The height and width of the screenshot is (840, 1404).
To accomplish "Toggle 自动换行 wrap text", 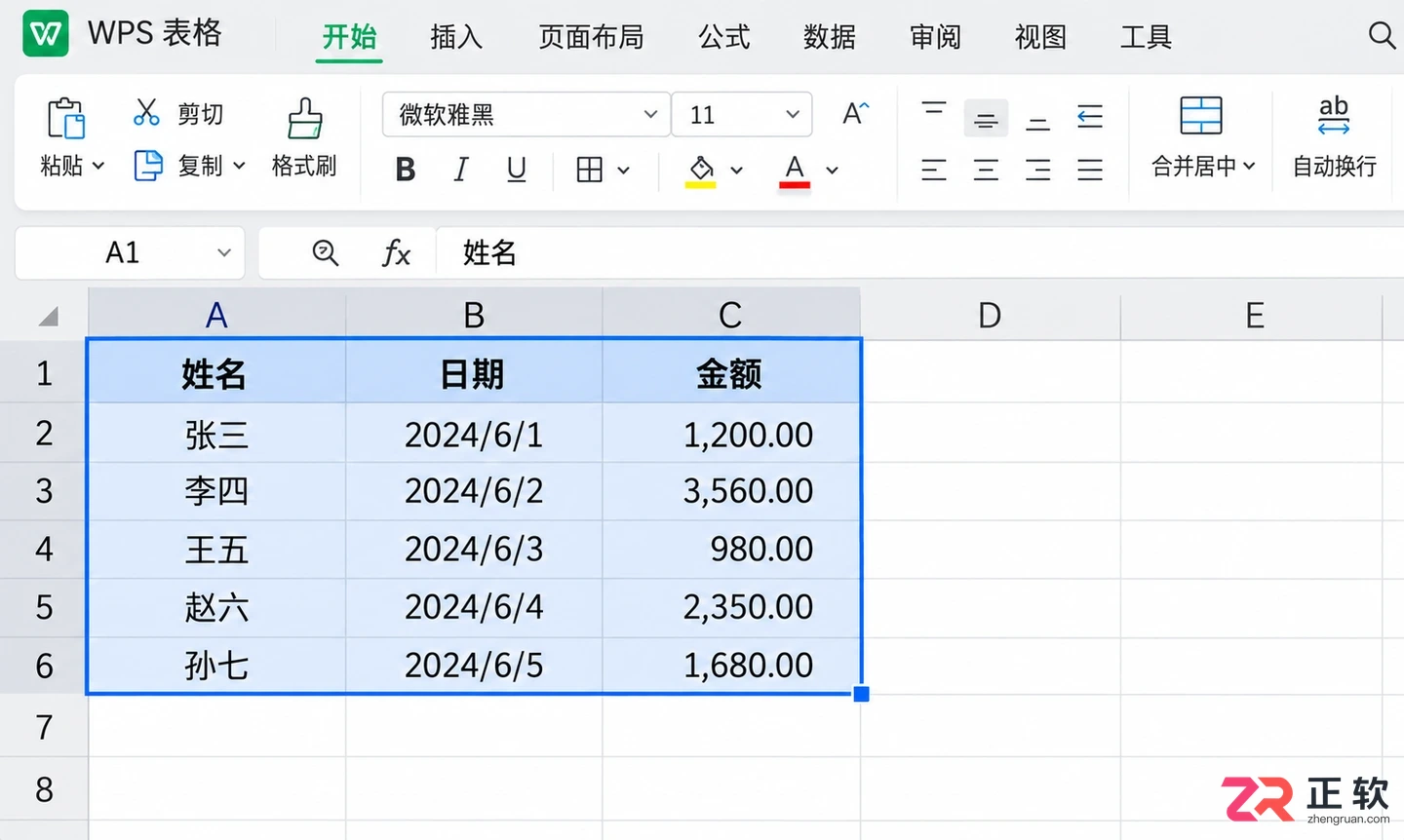I will pyautogui.click(x=1334, y=136).
